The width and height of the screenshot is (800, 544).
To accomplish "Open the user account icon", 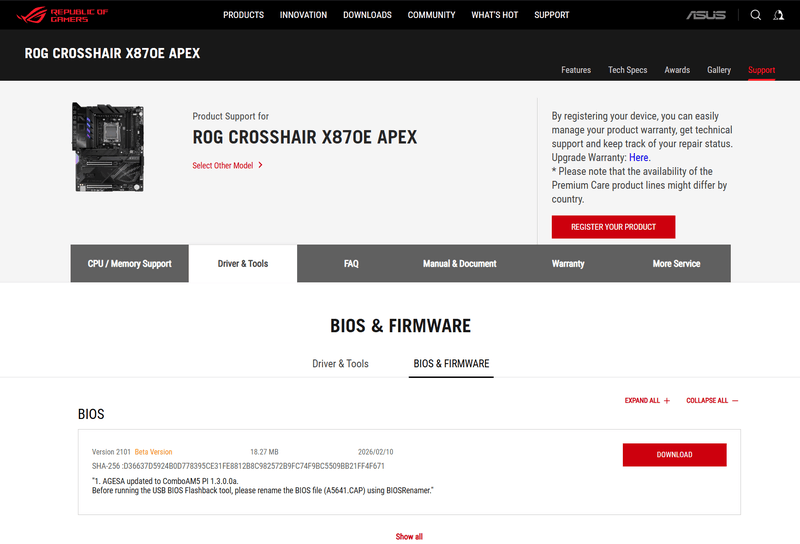I will 779,15.
